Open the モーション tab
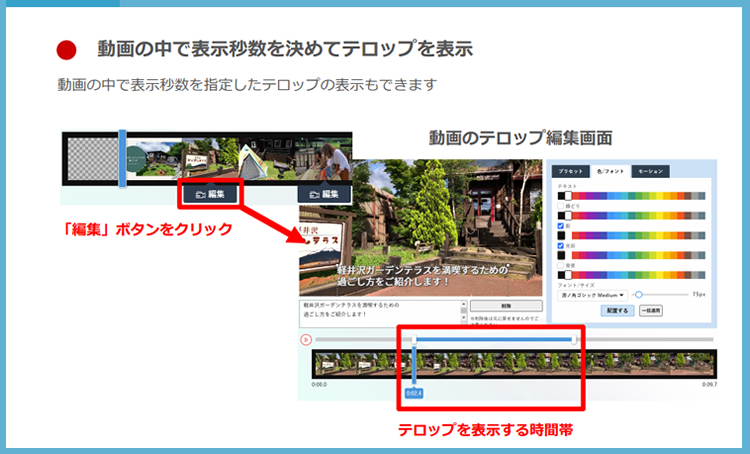The width and height of the screenshot is (750, 454). coord(650,172)
